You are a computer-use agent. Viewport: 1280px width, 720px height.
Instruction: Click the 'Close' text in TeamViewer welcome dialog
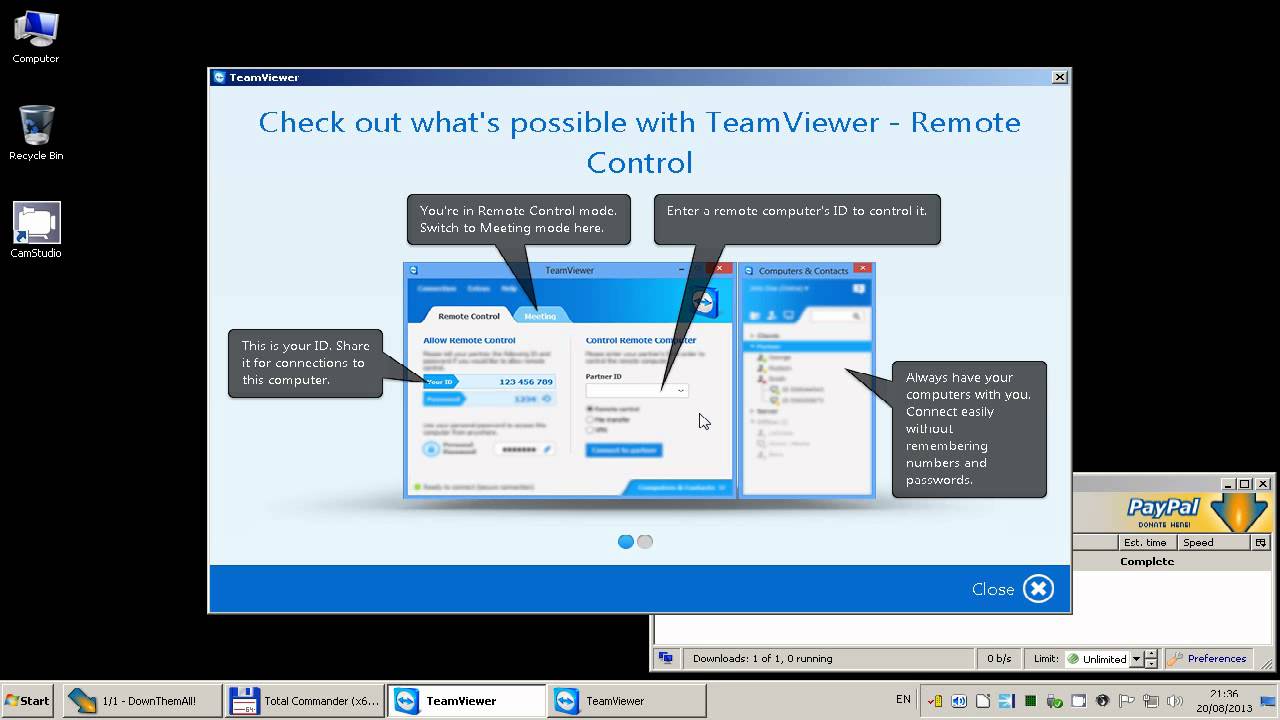click(993, 590)
